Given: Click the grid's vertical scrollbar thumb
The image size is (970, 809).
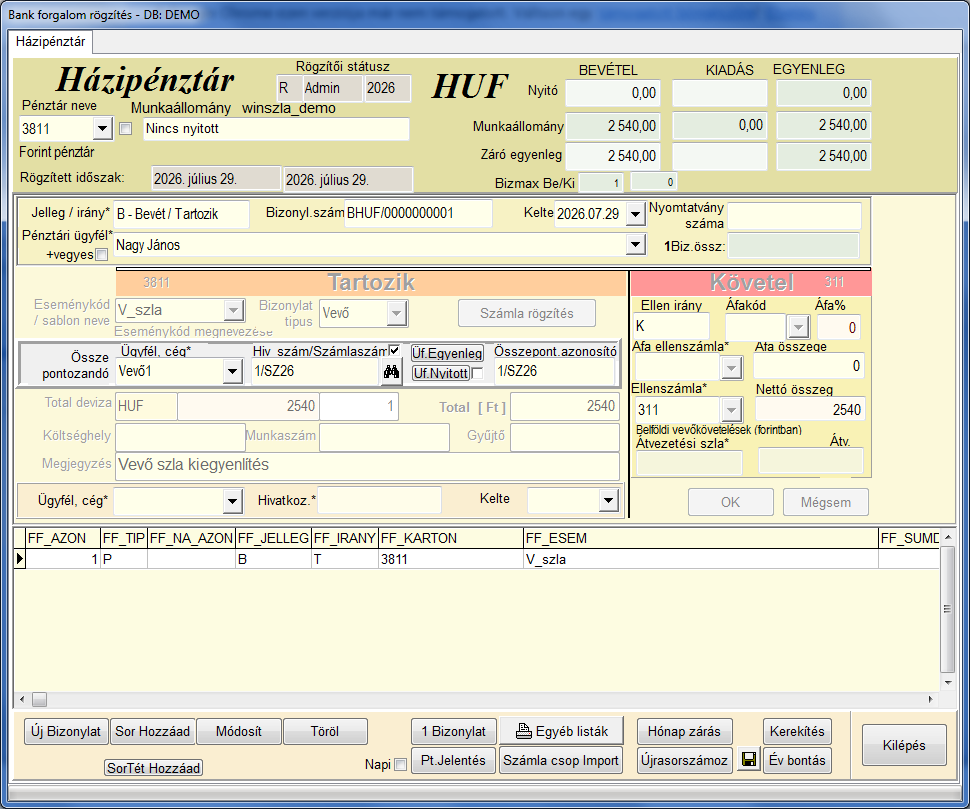Looking at the screenshot, I should [x=947, y=609].
